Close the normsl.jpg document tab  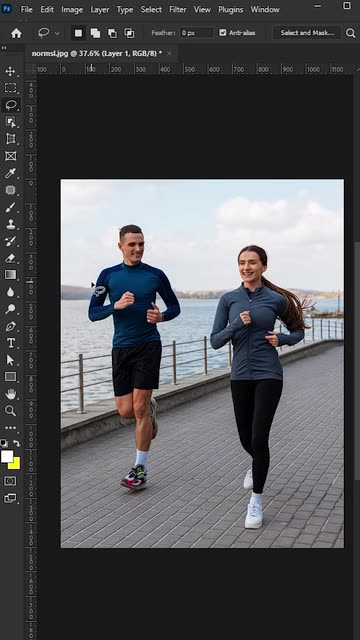pos(169,53)
